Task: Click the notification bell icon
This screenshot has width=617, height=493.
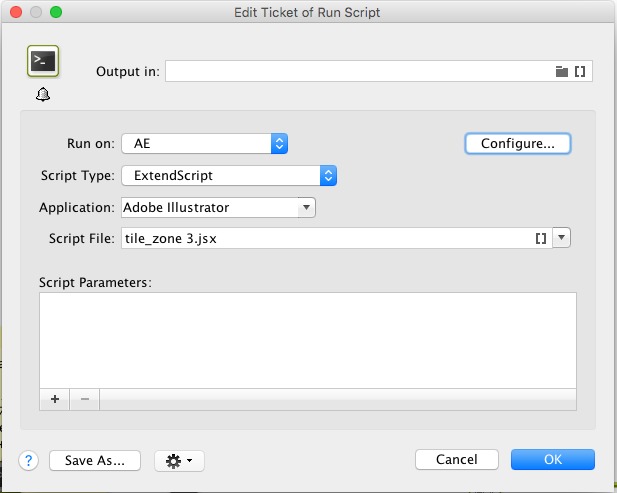Action: click(42, 95)
